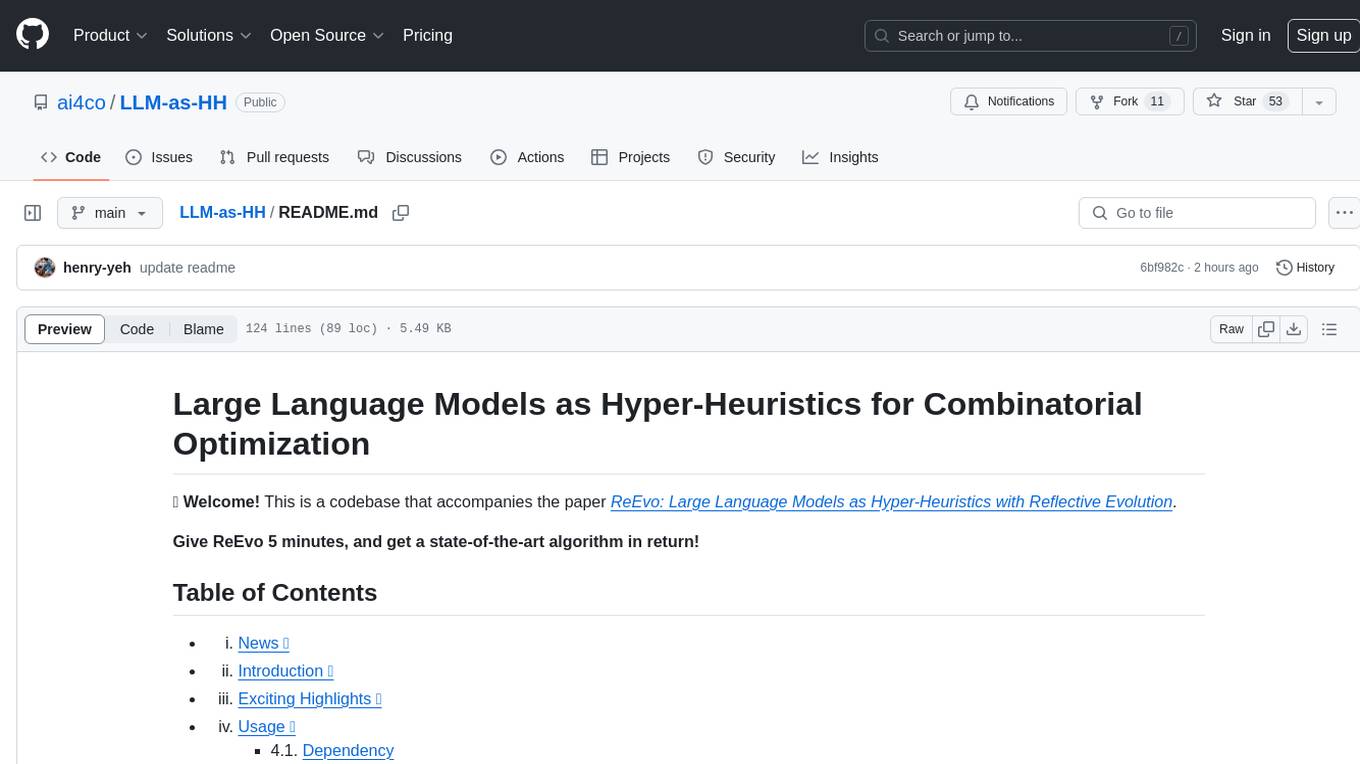Click the star count 53
Viewport: 1360px width, 764px height.
click(1275, 102)
